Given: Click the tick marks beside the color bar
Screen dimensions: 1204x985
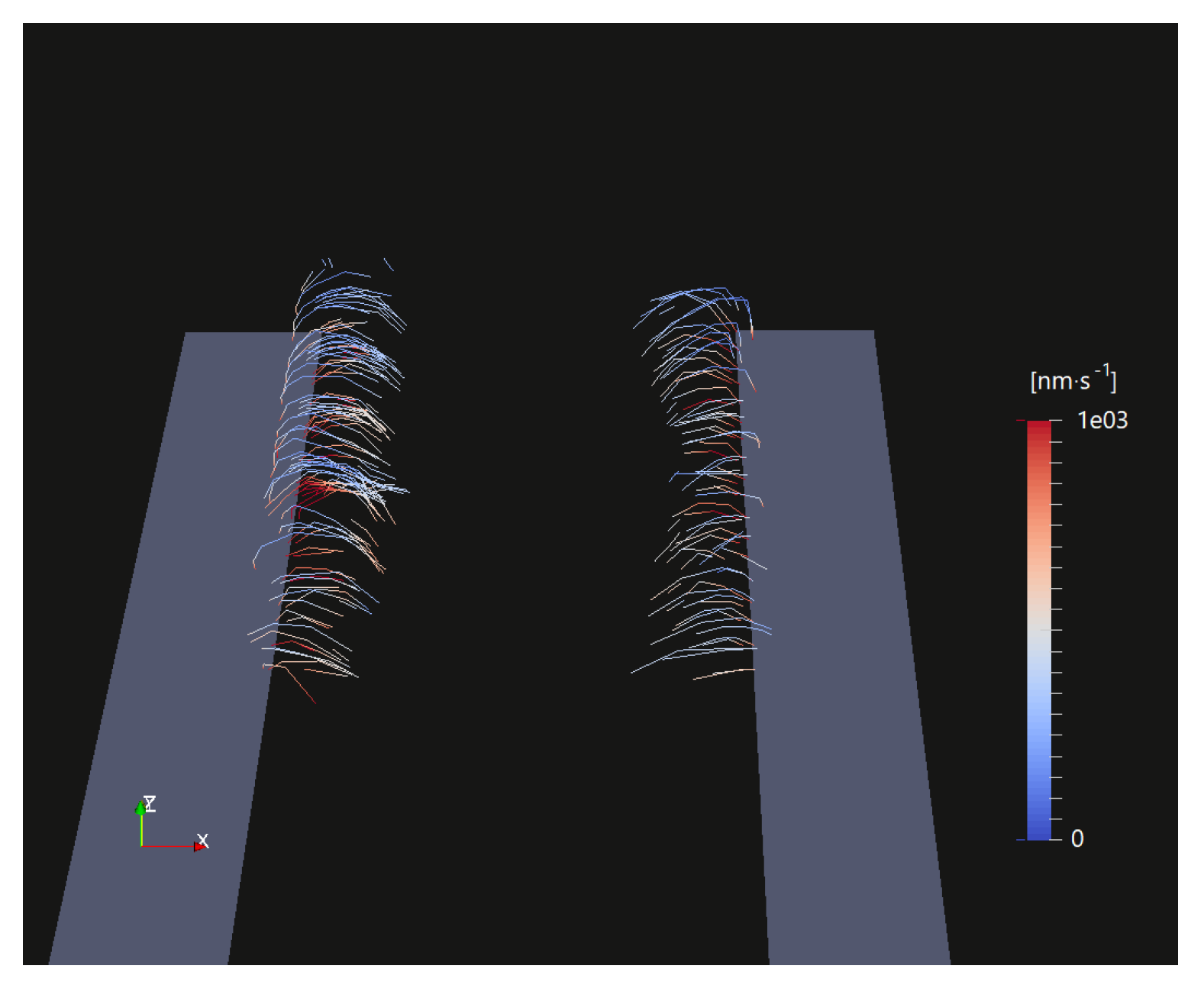Looking at the screenshot, I should tap(1057, 630).
